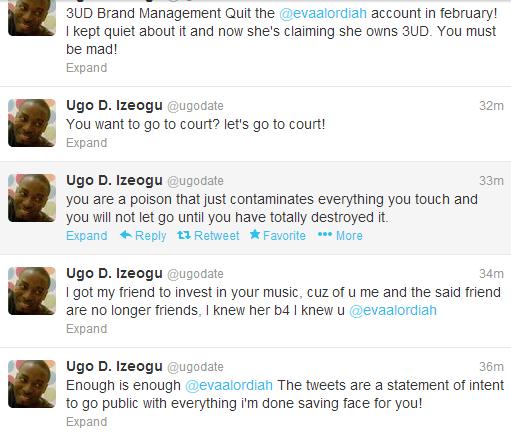Click avatar on the 32m tweet

32,123
